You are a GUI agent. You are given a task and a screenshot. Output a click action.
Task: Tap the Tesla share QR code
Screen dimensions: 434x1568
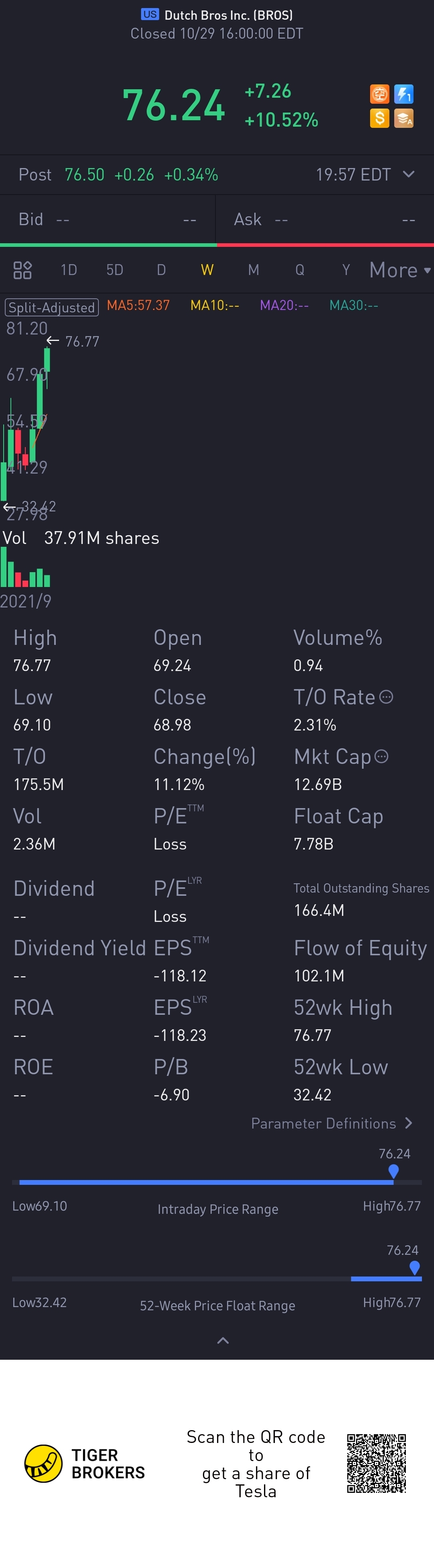376,1463
